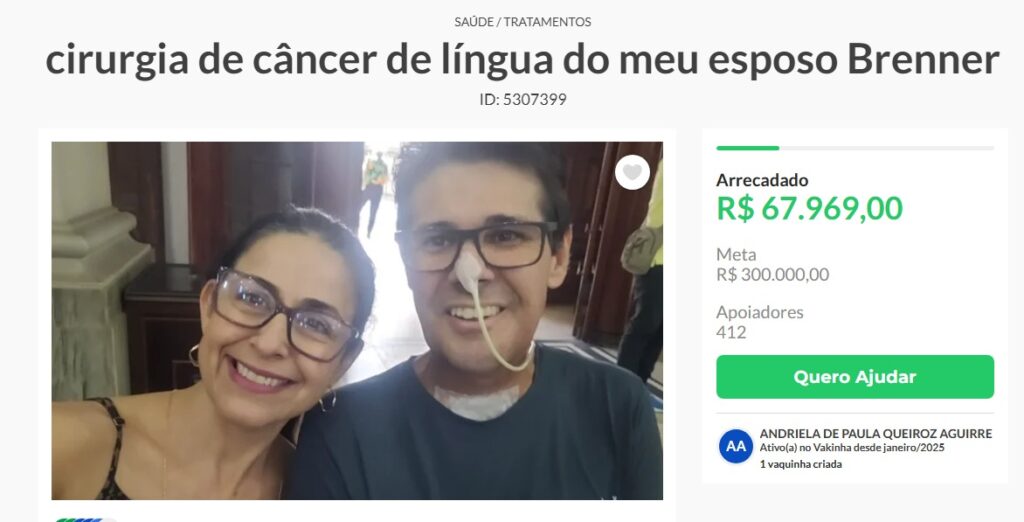
Task: Open the 1 vaquinha criada link
Action: pyautogui.click(x=801, y=465)
